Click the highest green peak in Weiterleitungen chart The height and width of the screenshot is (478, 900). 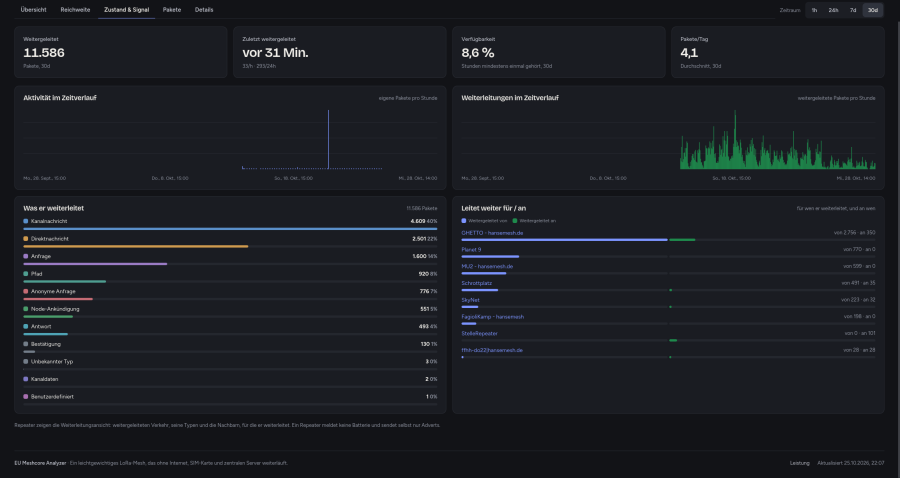click(x=735, y=139)
